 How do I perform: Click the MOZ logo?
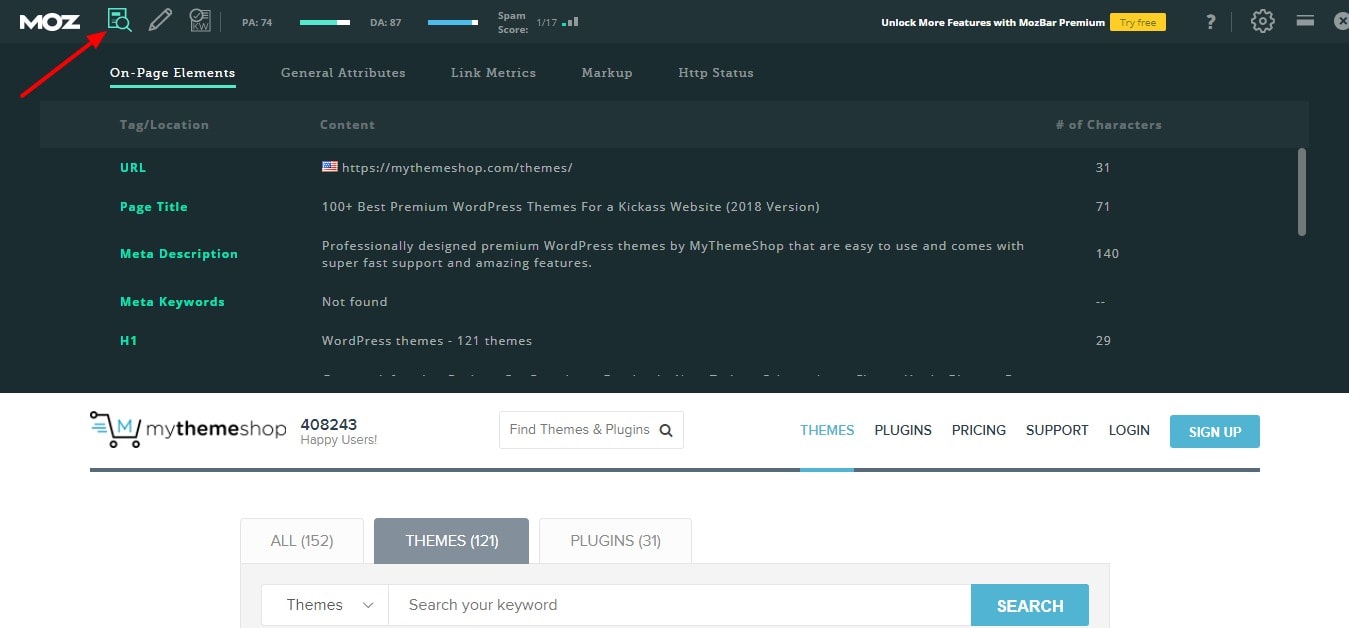coord(50,21)
